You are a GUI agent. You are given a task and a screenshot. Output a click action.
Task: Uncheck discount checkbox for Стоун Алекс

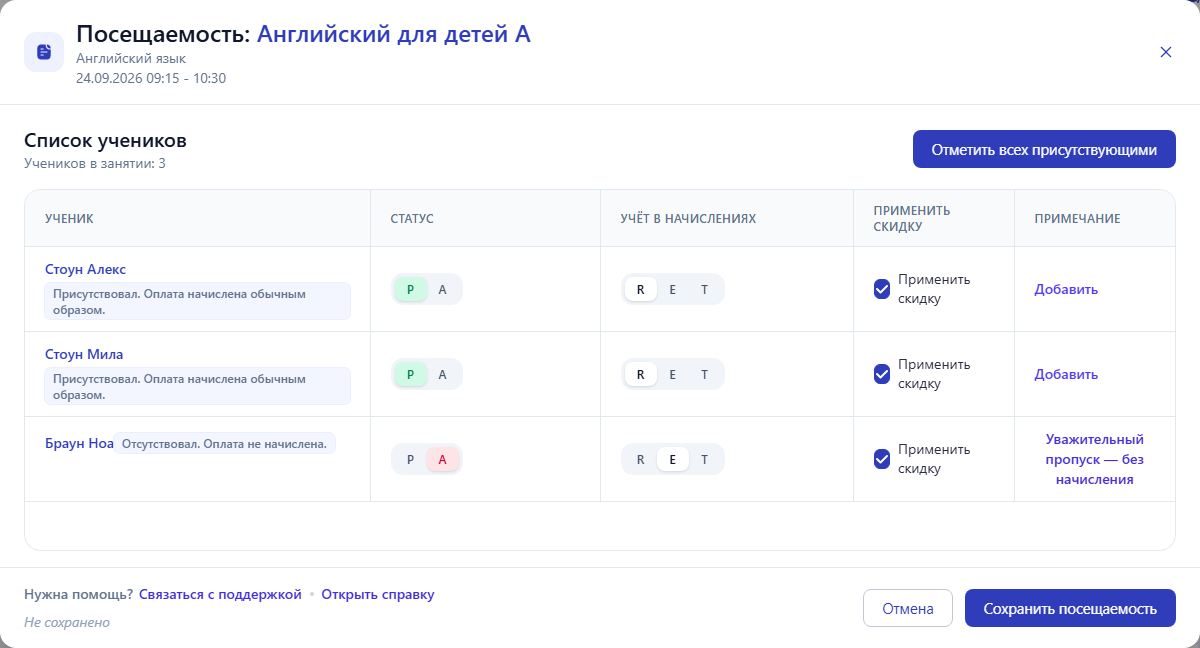point(882,289)
